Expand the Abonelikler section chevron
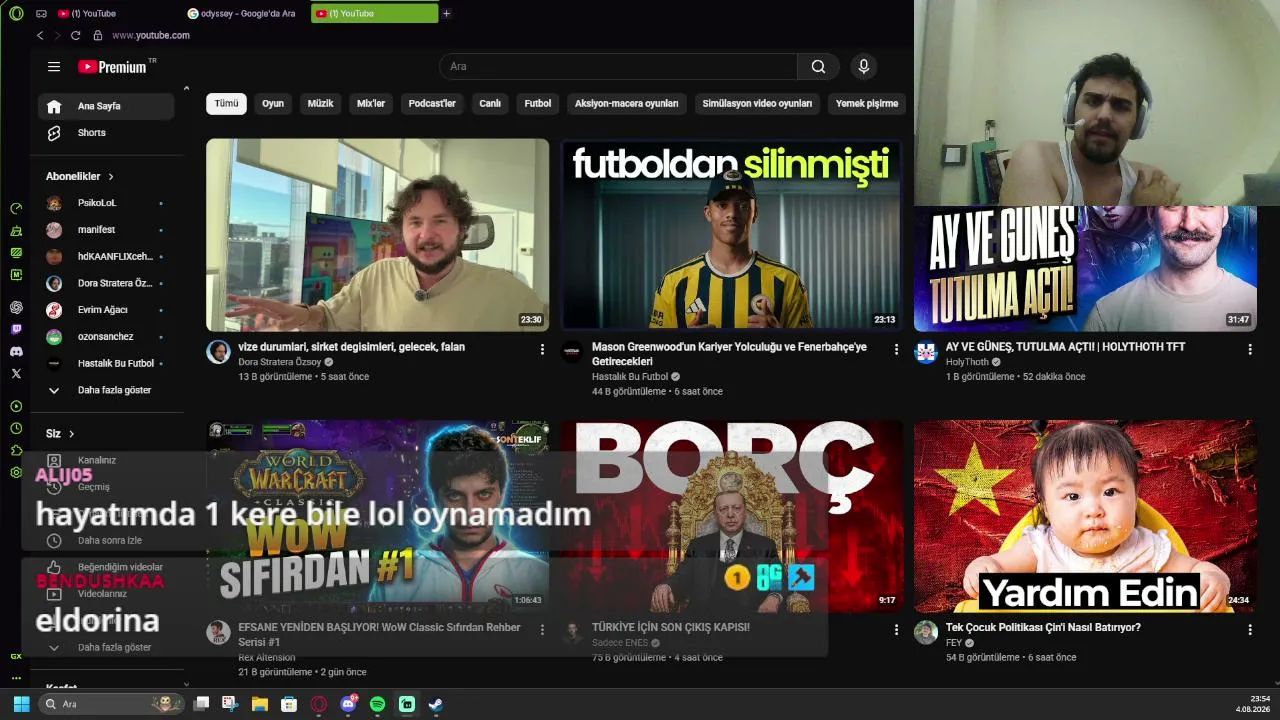1280x720 pixels. [x=111, y=177]
